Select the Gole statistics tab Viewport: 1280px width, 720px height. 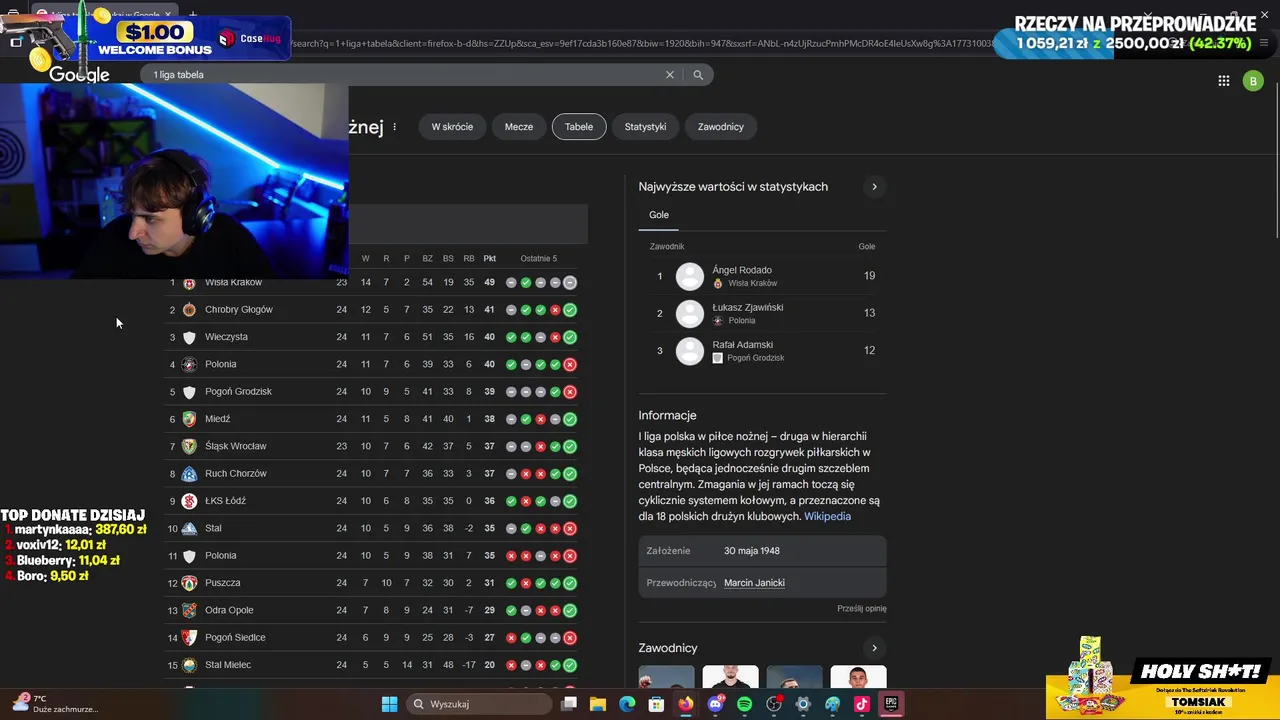[658, 215]
